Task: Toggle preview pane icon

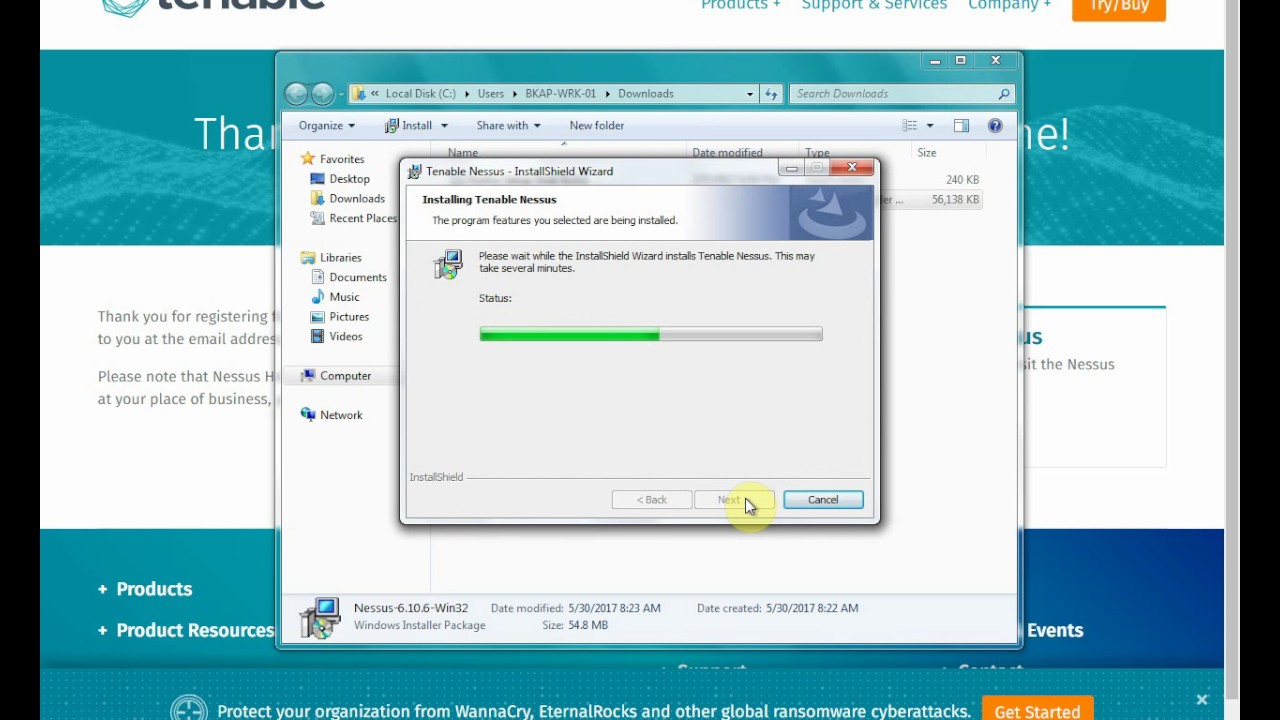Action: (961, 126)
